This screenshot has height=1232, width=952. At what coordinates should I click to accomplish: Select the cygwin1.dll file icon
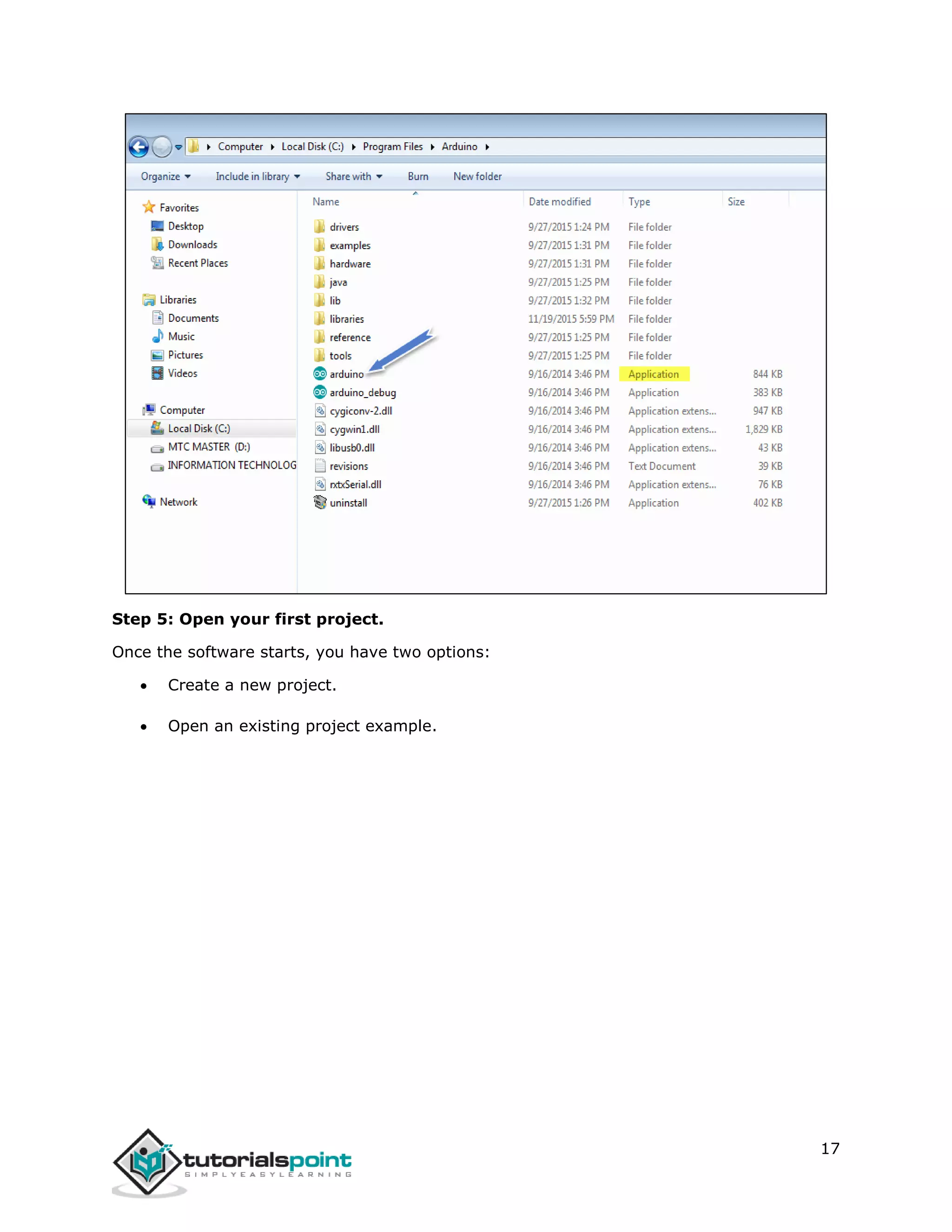tap(320, 429)
